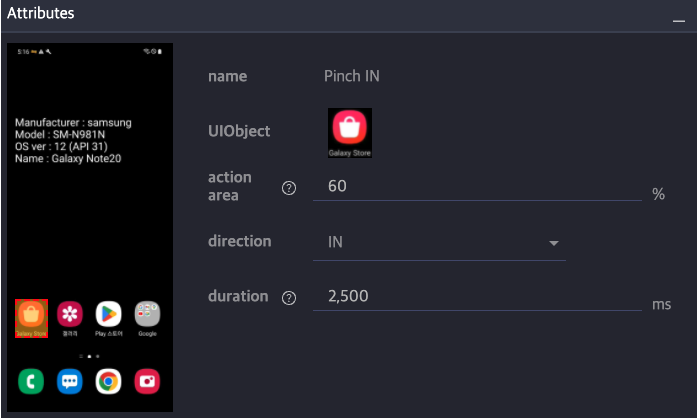Screen dimensions: 697x420
Task: Click the action area field showing 60
Action: pos(477,187)
